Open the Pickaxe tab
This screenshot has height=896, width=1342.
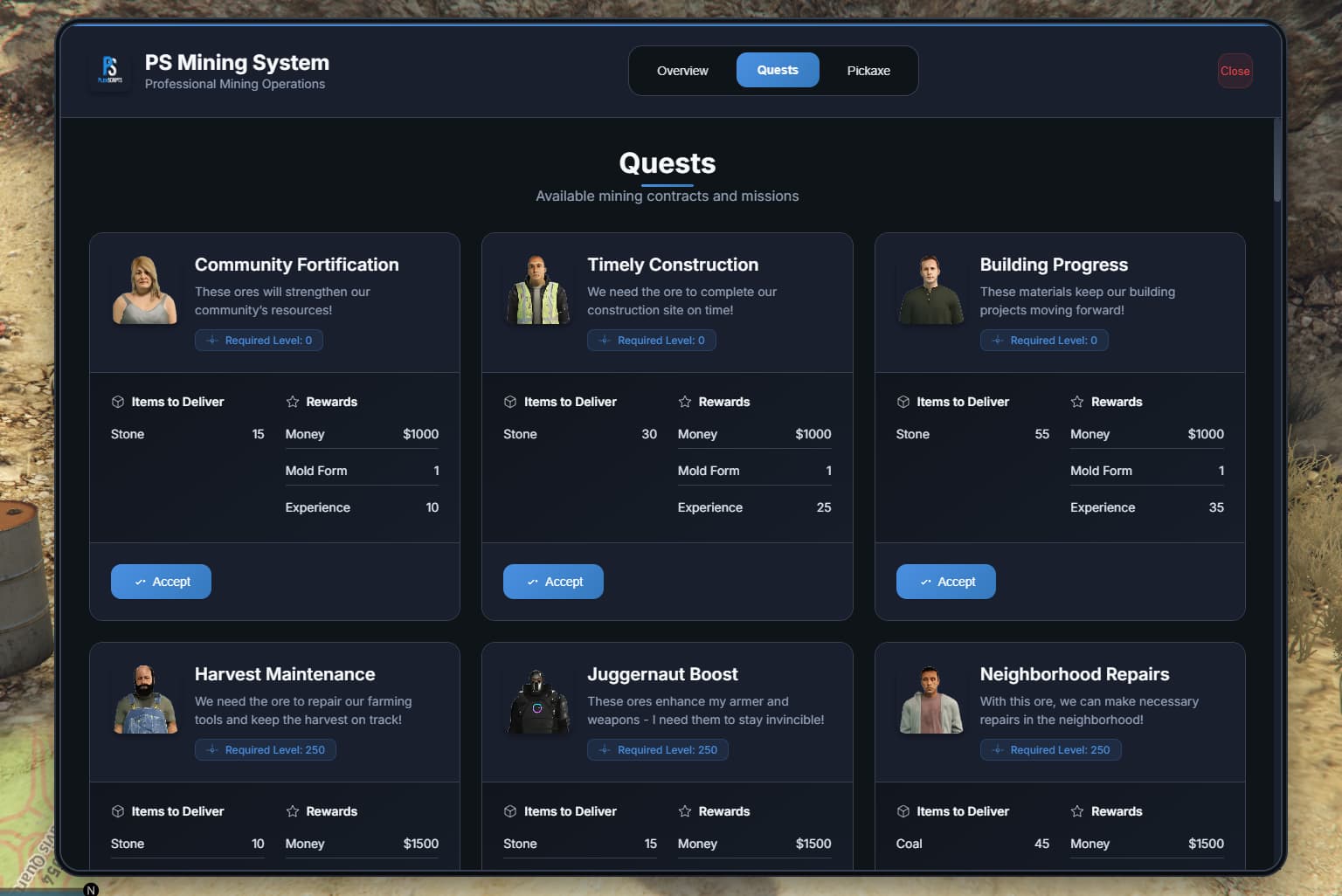click(868, 71)
